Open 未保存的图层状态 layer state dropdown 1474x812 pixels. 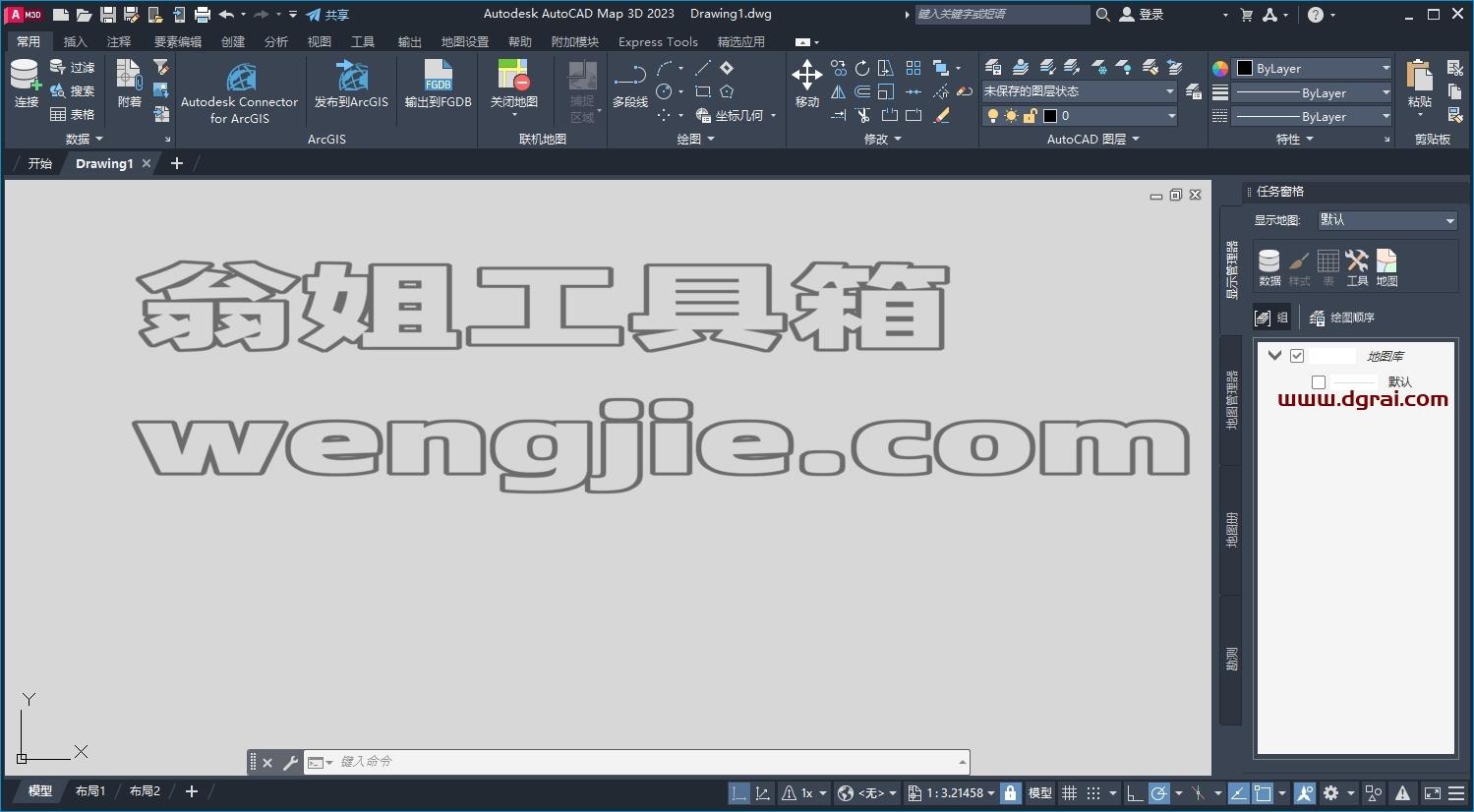coord(1079,91)
